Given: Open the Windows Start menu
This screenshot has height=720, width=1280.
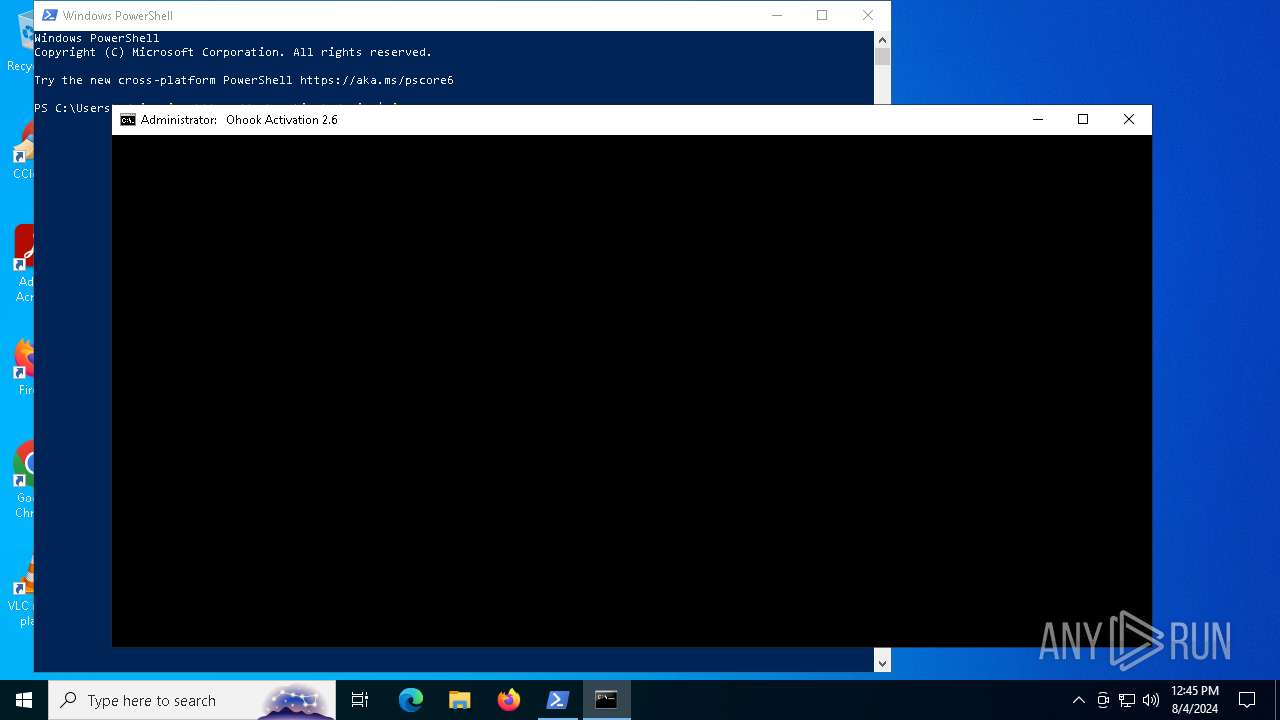Looking at the screenshot, I should tap(24, 700).
